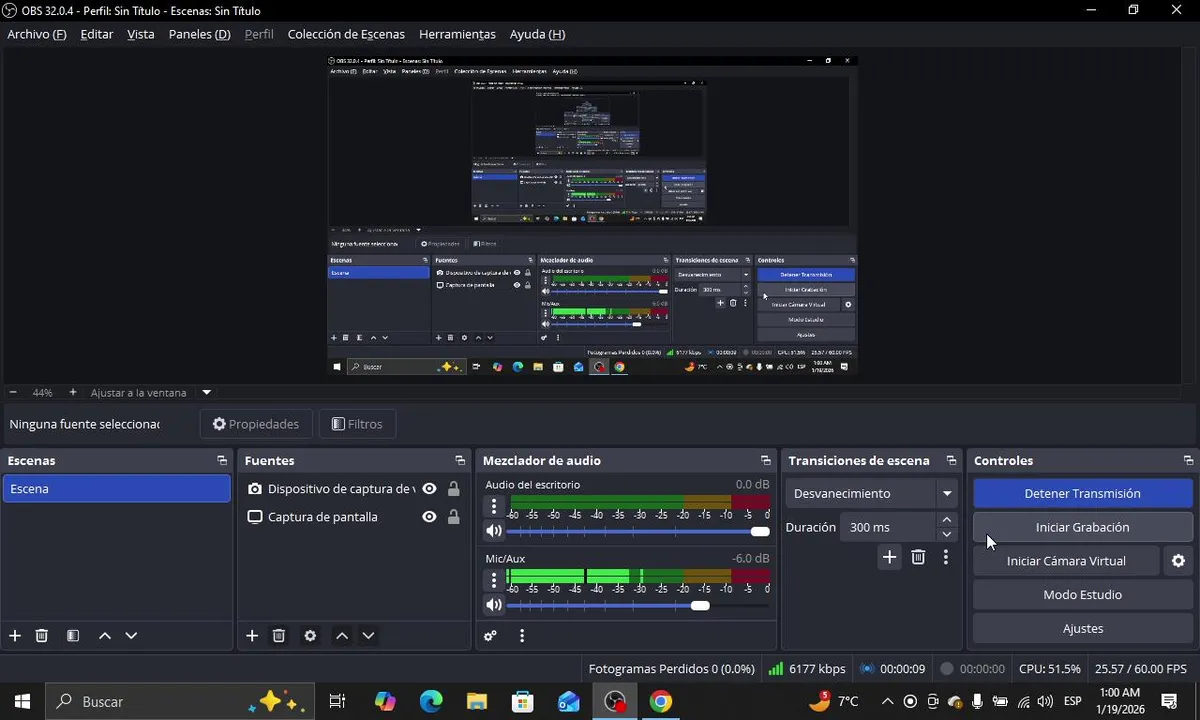Move source up in Fuentes panel
This screenshot has height=720, width=1200.
[342, 635]
